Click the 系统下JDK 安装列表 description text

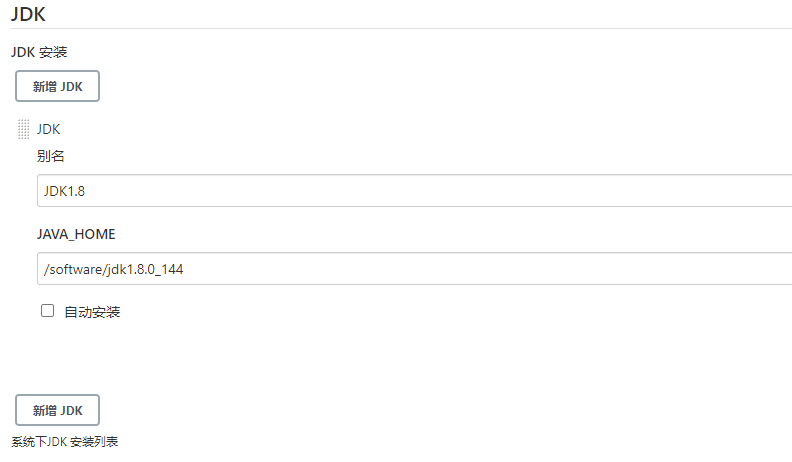[65, 441]
